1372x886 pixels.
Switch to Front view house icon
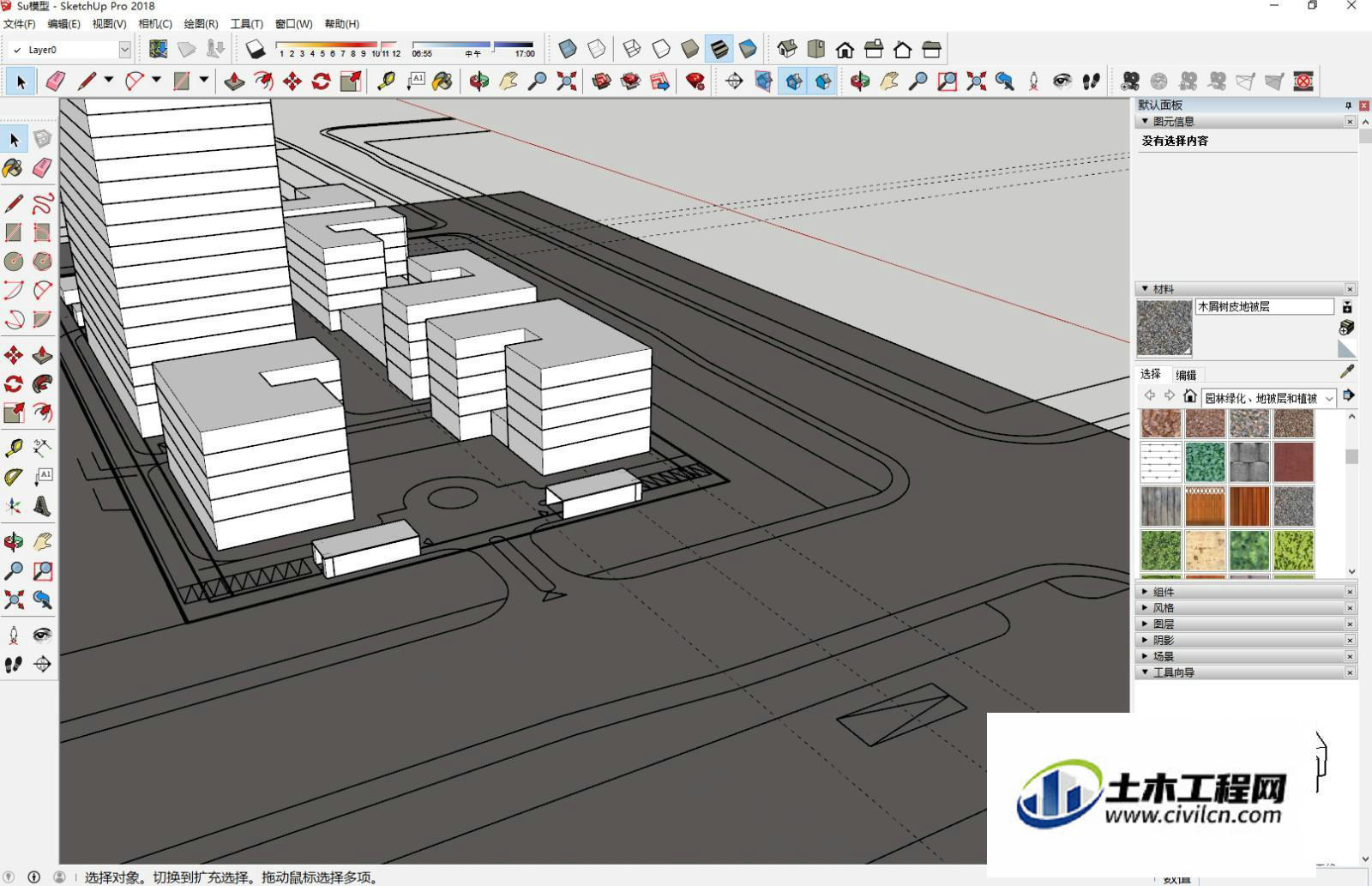point(845,49)
